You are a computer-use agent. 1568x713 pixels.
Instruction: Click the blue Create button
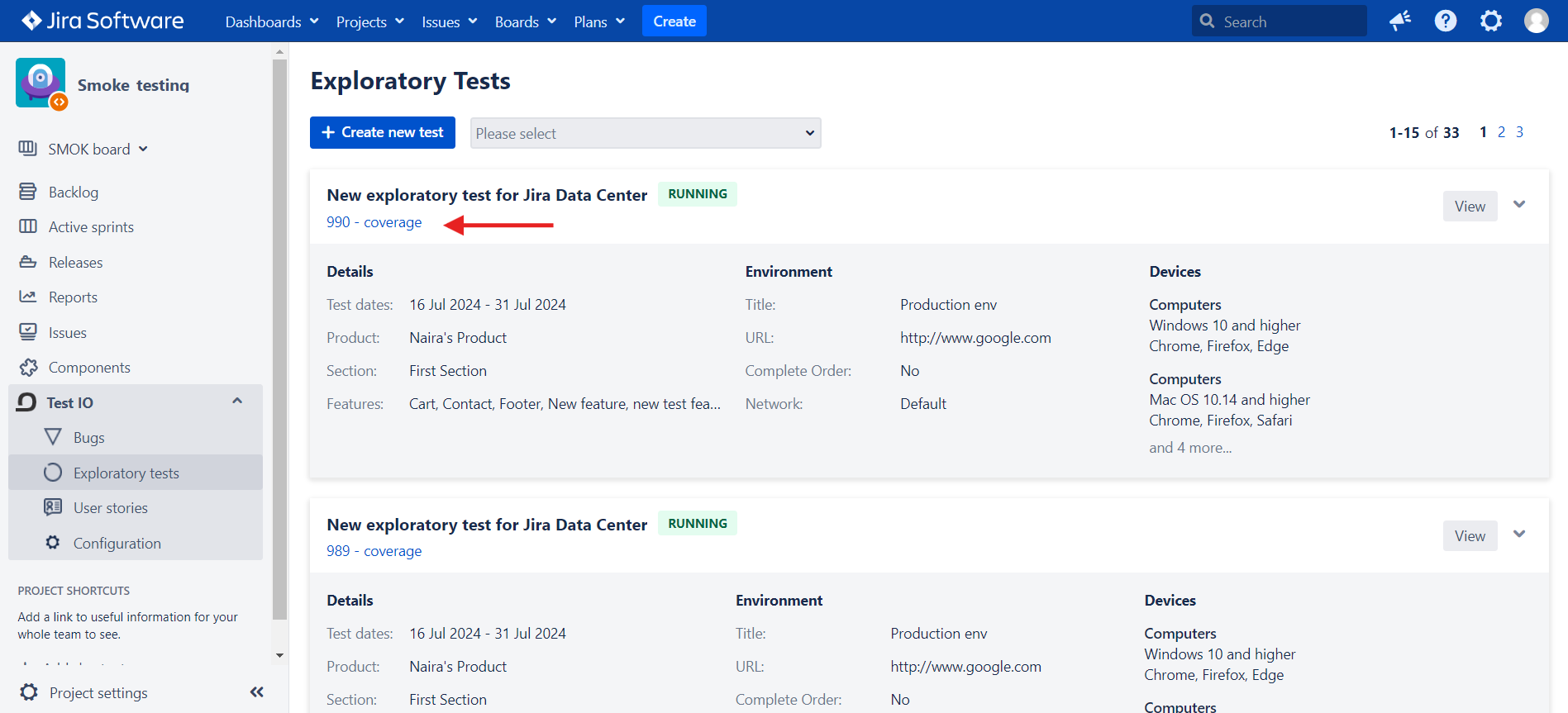pyautogui.click(x=674, y=21)
